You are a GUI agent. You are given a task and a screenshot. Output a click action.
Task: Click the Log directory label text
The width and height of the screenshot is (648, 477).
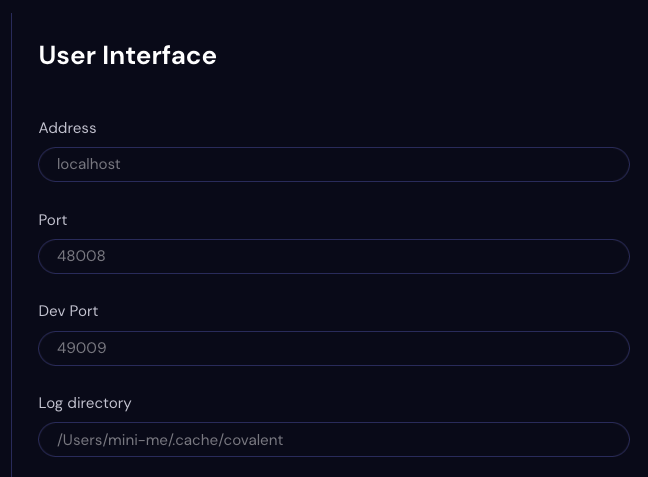coord(85,403)
